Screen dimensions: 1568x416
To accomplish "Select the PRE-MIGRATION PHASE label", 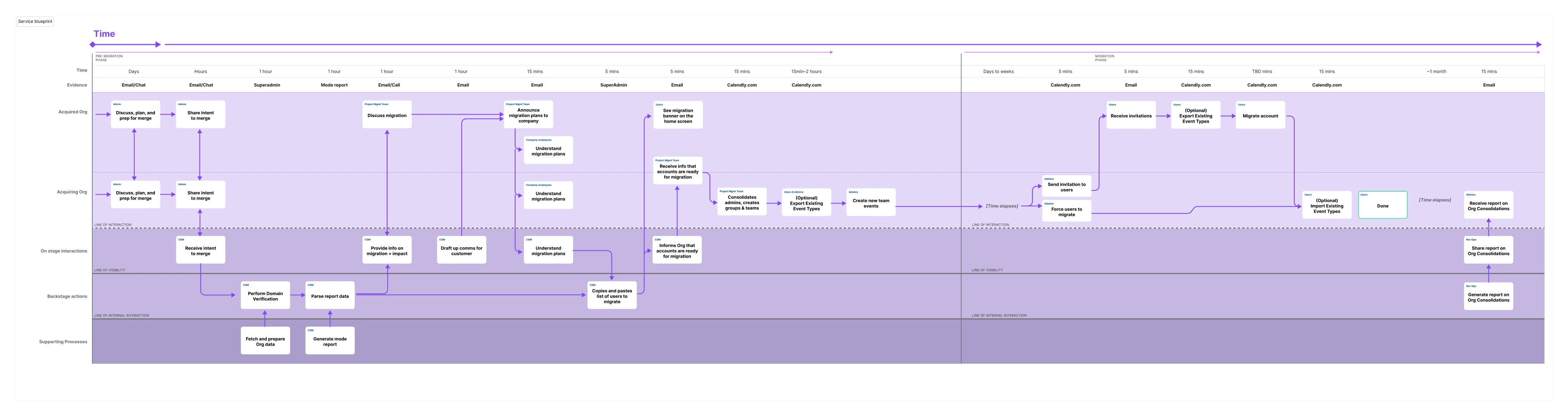I will (x=109, y=58).
